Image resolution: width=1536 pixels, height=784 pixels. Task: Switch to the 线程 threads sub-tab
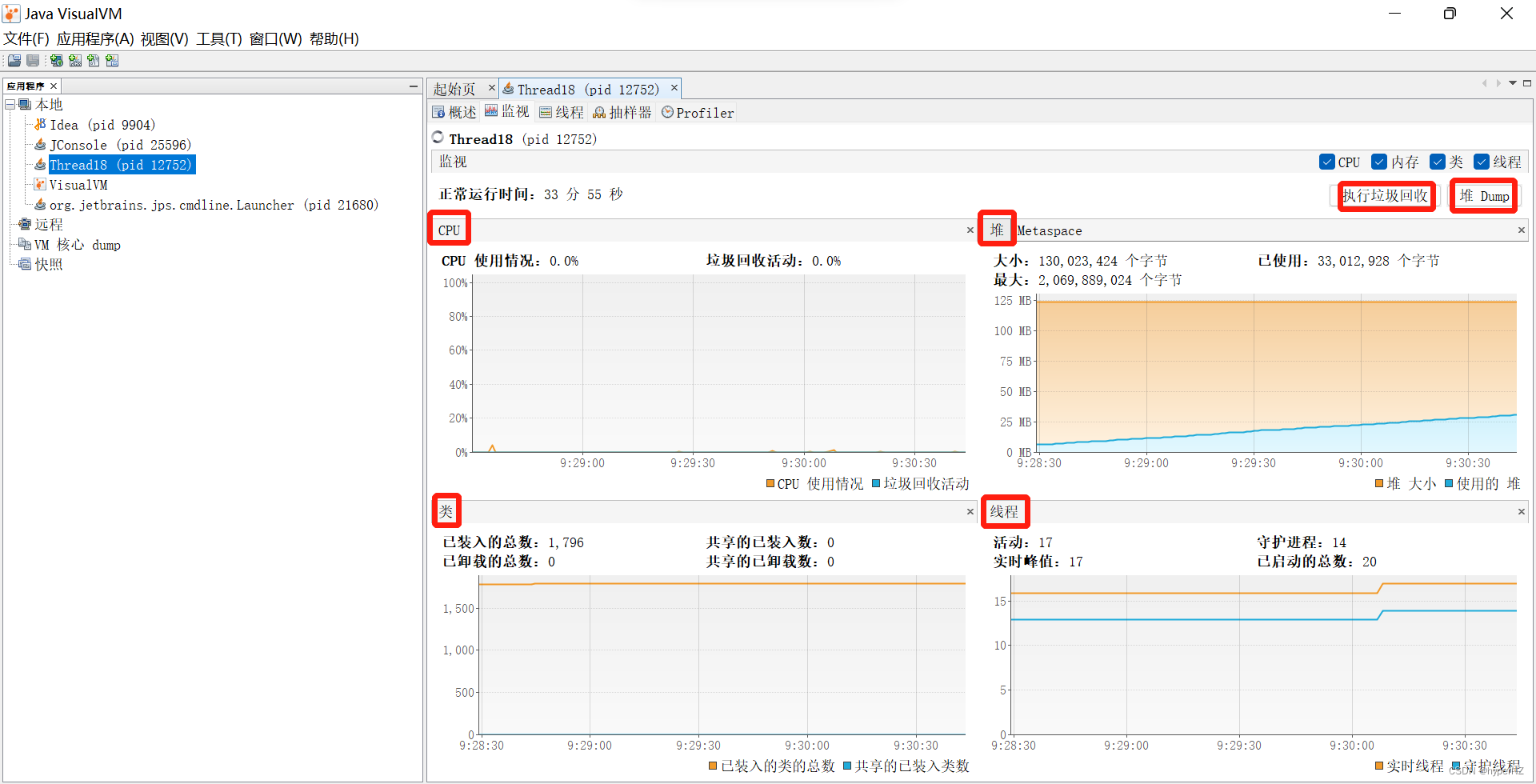562,113
